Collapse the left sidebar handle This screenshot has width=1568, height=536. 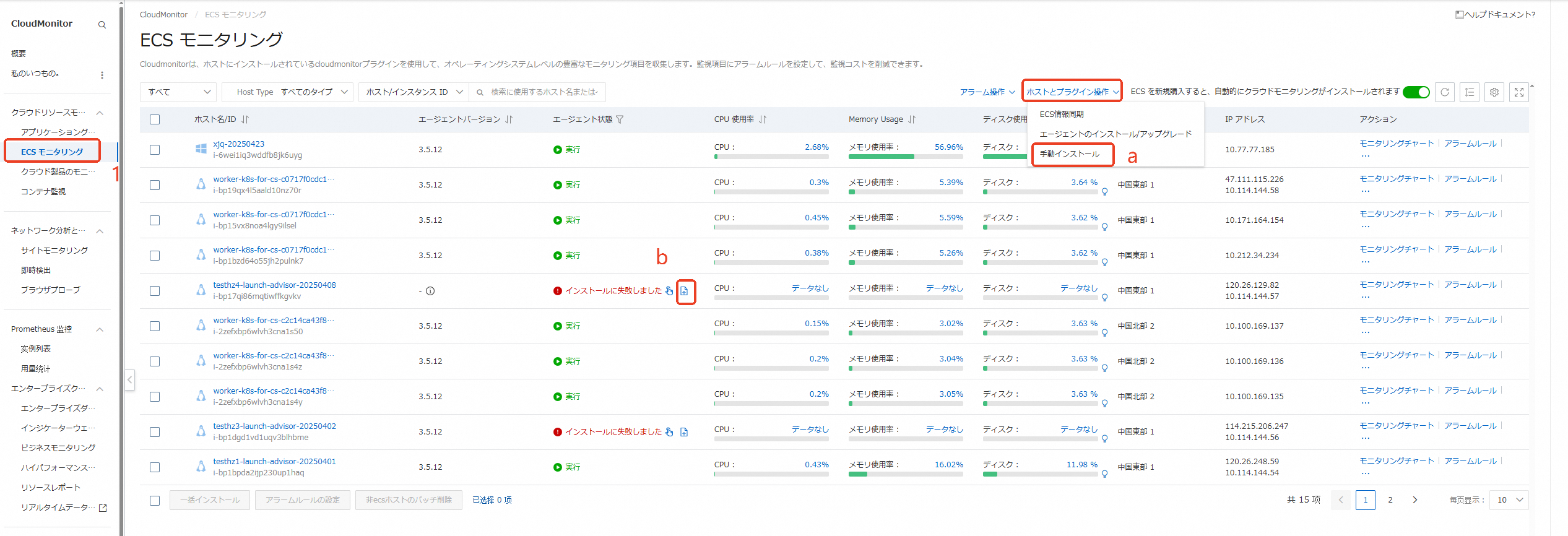(x=130, y=379)
